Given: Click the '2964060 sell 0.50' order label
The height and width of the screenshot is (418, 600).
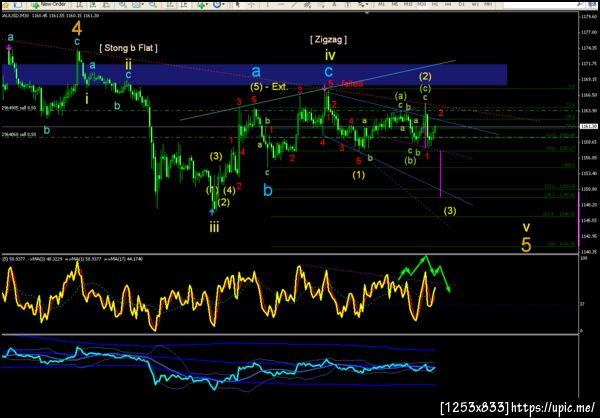Looking at the screenshot, I should pos(18,135).
